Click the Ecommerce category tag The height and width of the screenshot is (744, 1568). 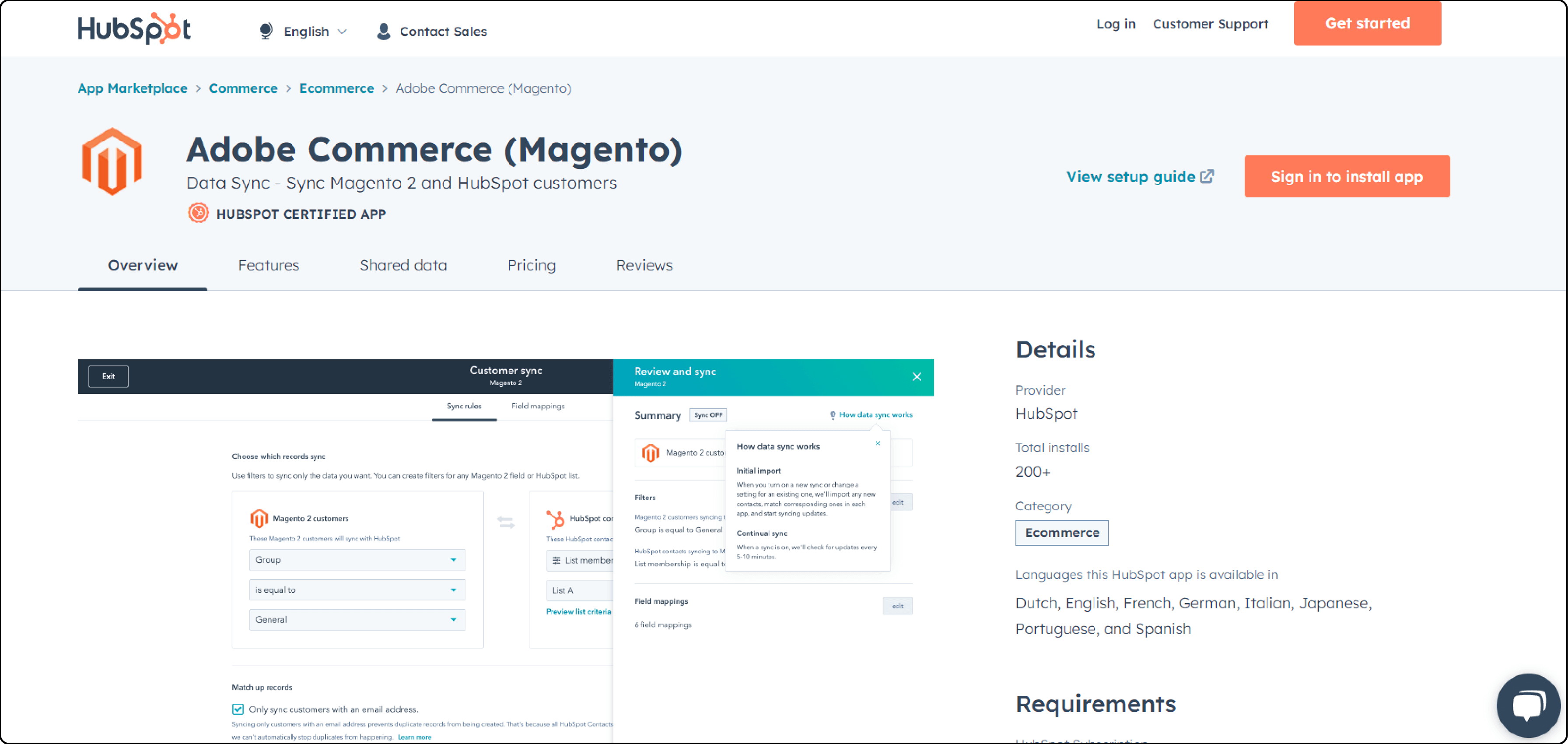(x=1061, y=533)
